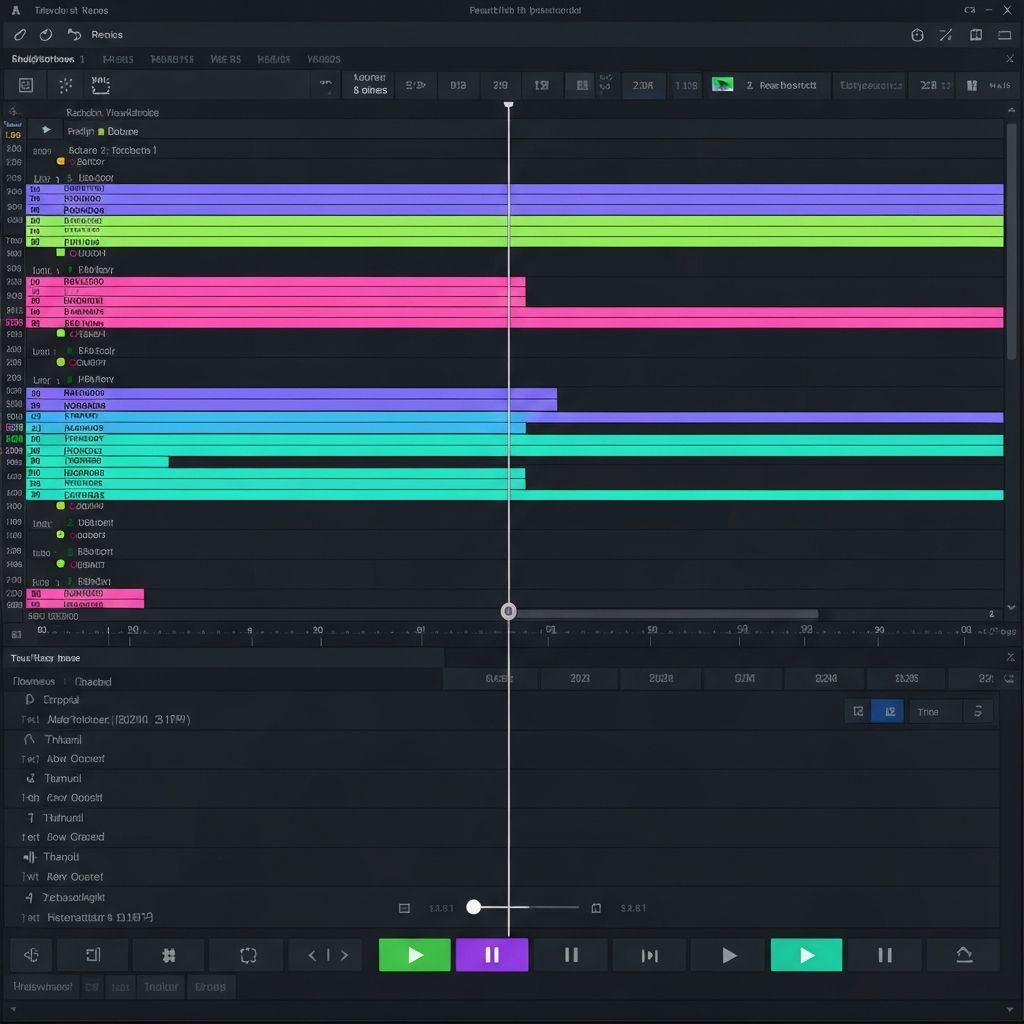This screenshot has height=1024, width=1024.
Task: Switch to the first tab below the top toolbar
Action: [40, 59]
